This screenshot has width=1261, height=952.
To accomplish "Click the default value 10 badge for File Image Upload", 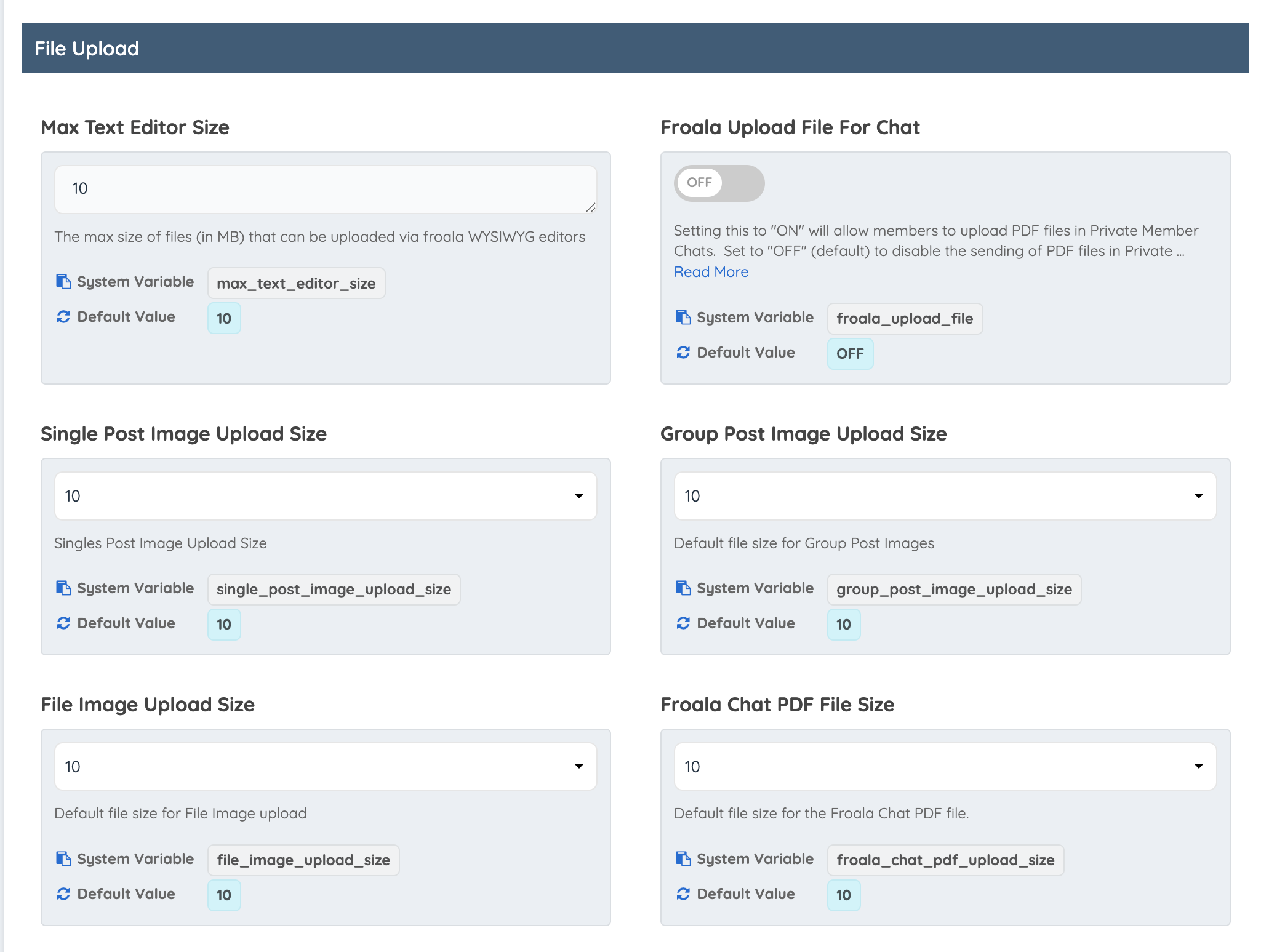I will tap(224, 895).
